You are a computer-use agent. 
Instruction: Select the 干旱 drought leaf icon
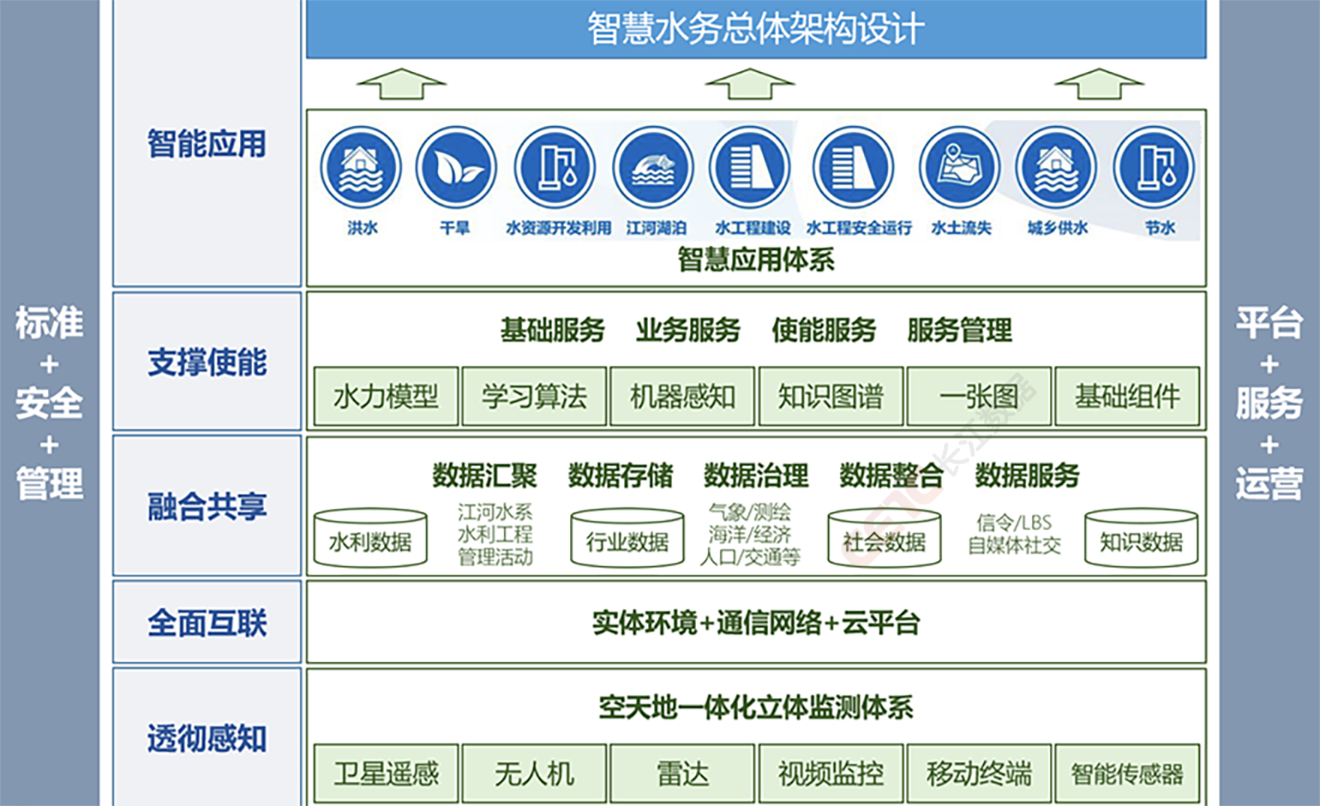456,167
